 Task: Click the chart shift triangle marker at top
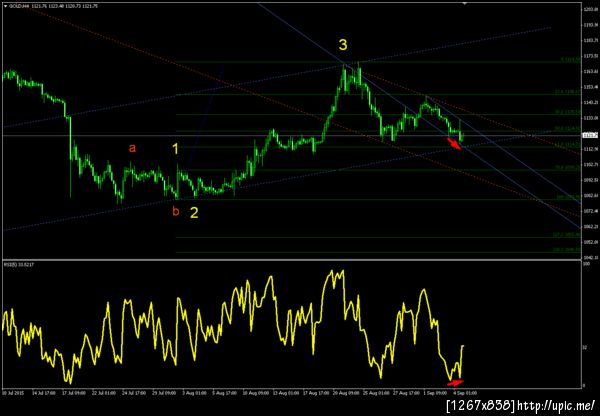point(465,2)
